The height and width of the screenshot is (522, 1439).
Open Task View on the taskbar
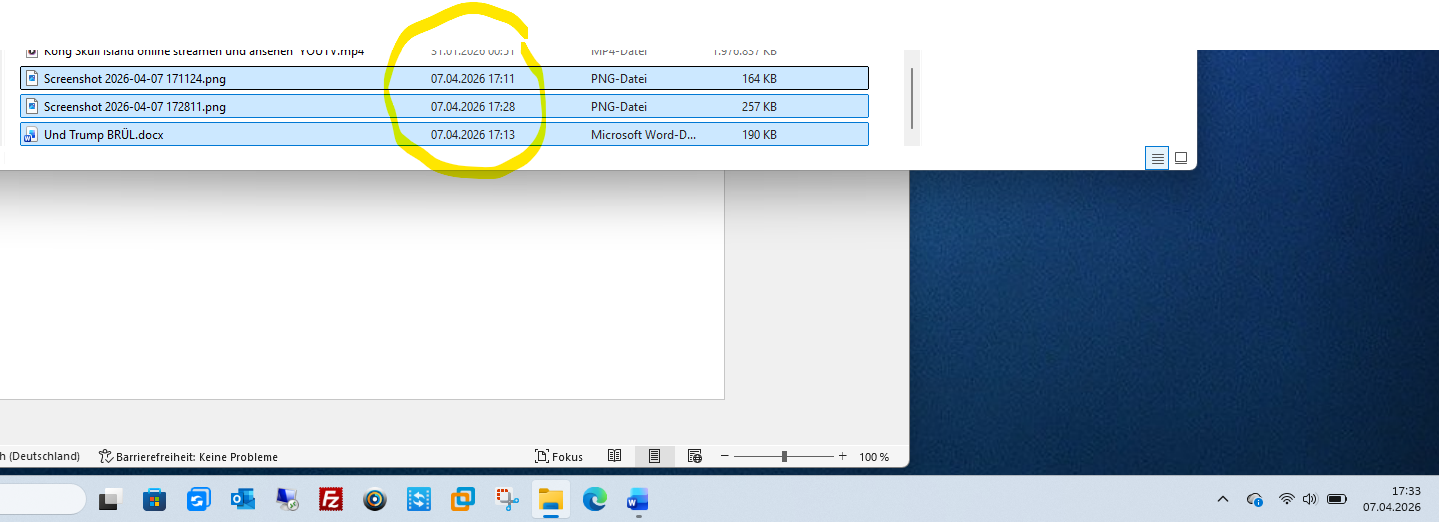click(x=110, y=499)
